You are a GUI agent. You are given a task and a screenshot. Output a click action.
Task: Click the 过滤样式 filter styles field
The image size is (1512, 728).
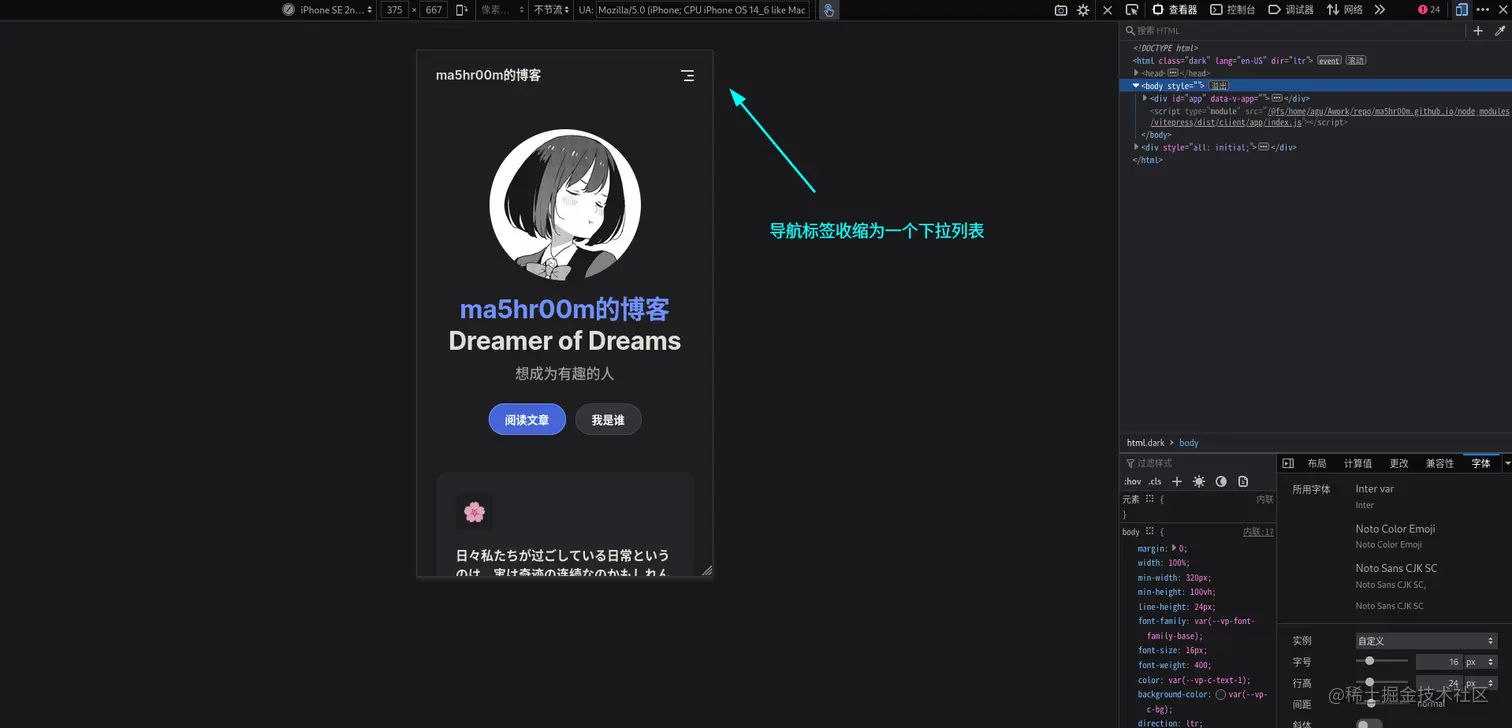1200,463
